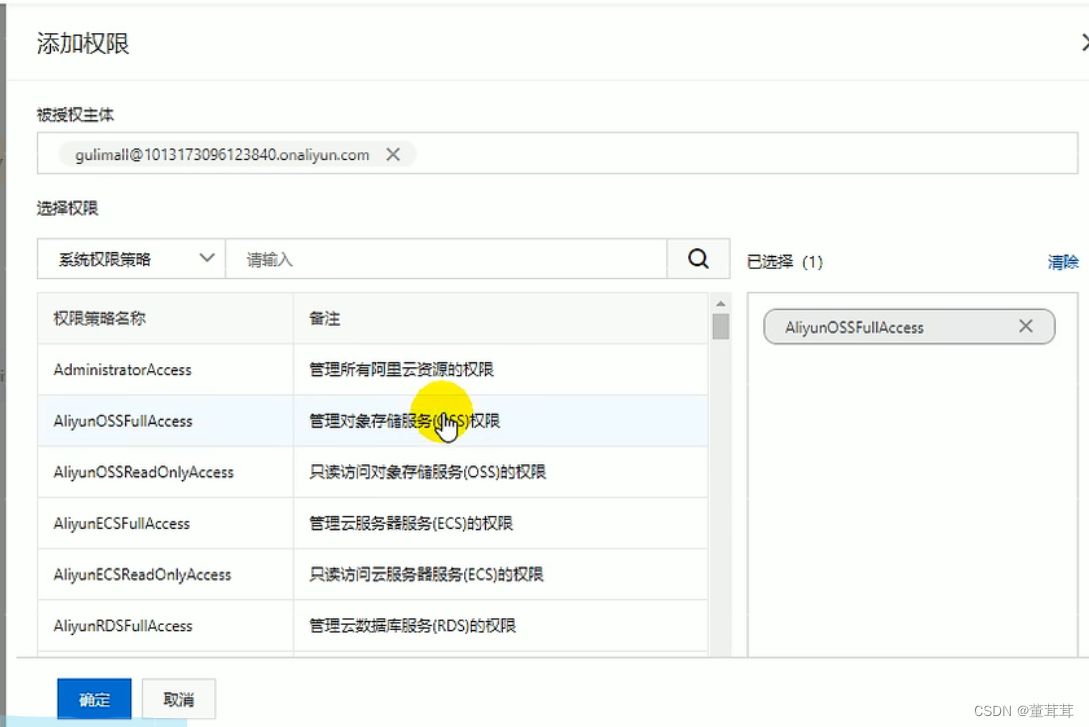
Task: Click the policy list scrollbar thumb
Action: click(x=720, y=326)
